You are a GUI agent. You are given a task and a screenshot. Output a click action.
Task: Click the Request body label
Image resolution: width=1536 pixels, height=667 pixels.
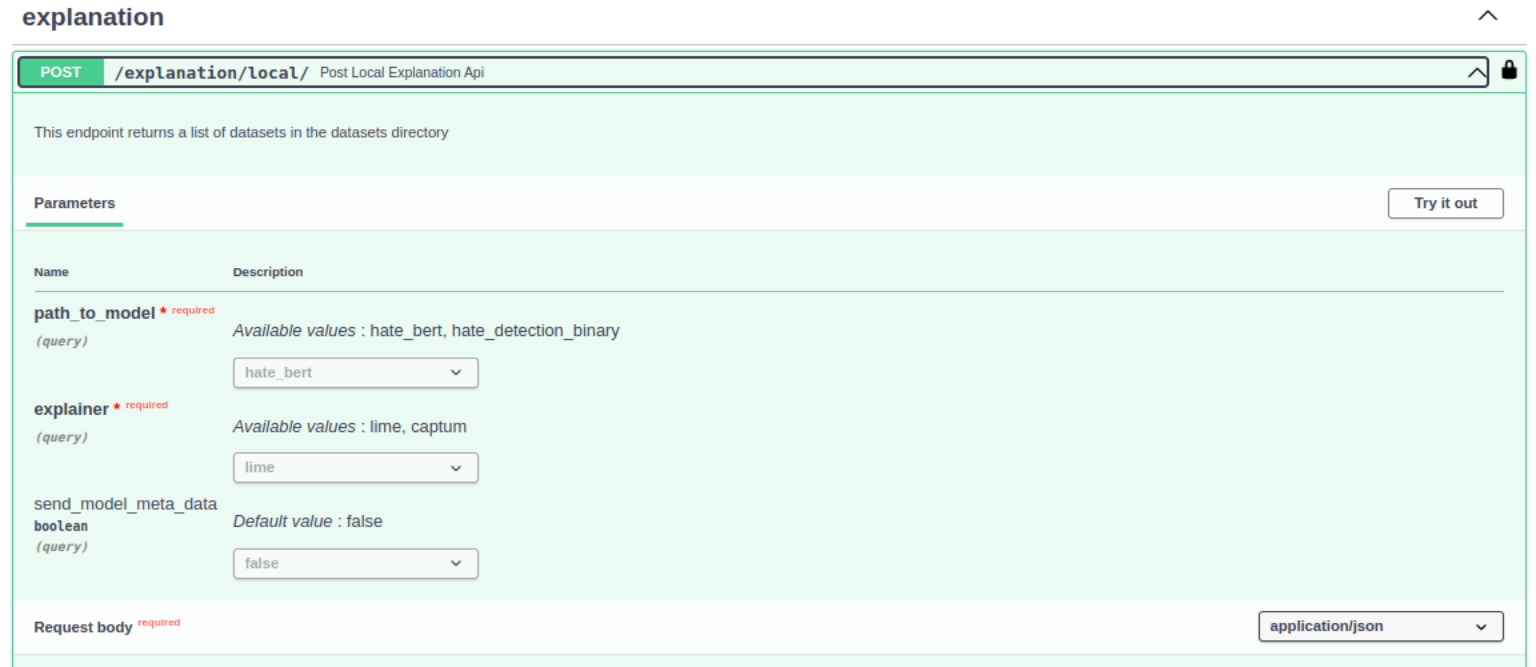(83, 627)
